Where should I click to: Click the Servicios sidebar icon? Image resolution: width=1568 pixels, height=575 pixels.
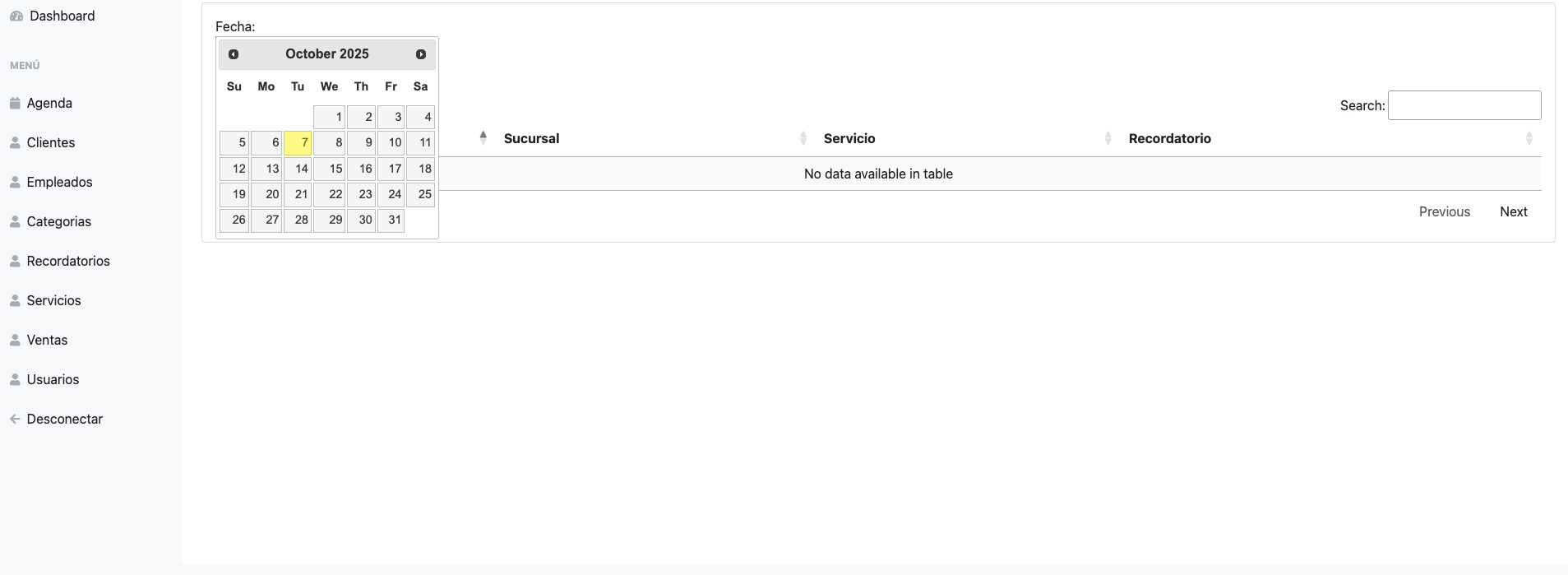(15, 301)
